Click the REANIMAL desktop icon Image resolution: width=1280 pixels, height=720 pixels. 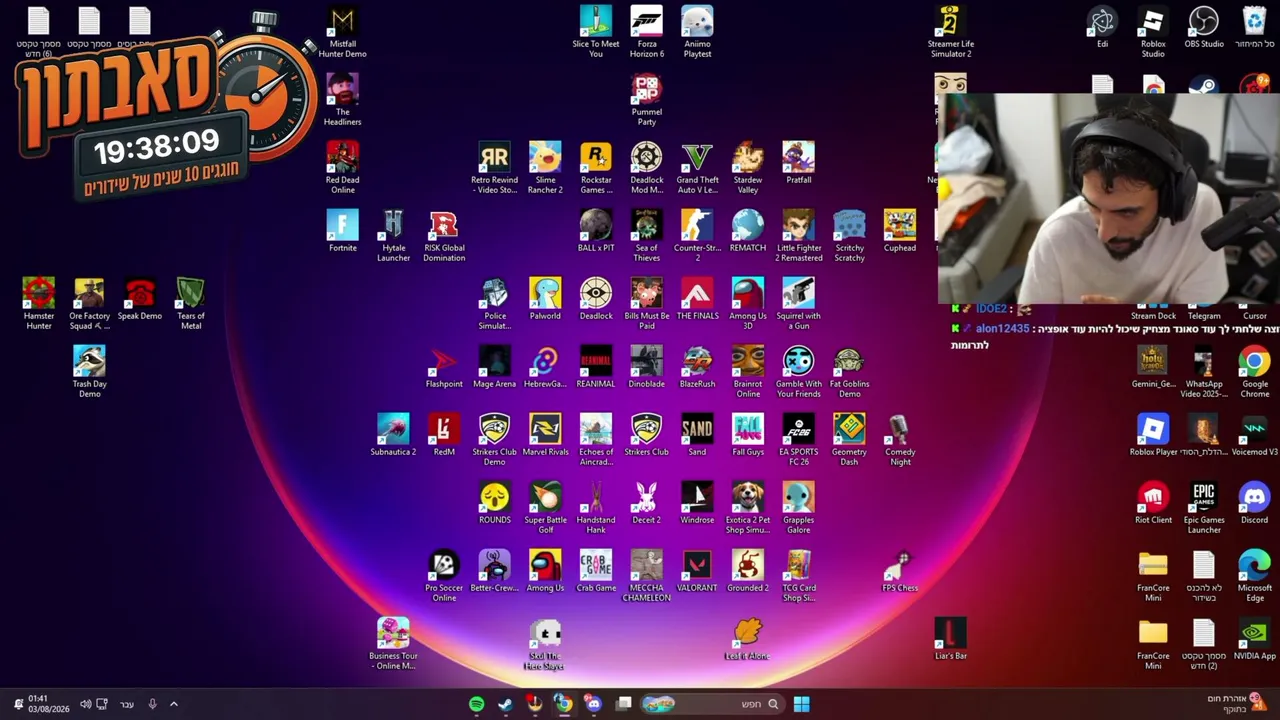[x=596, y=368]
